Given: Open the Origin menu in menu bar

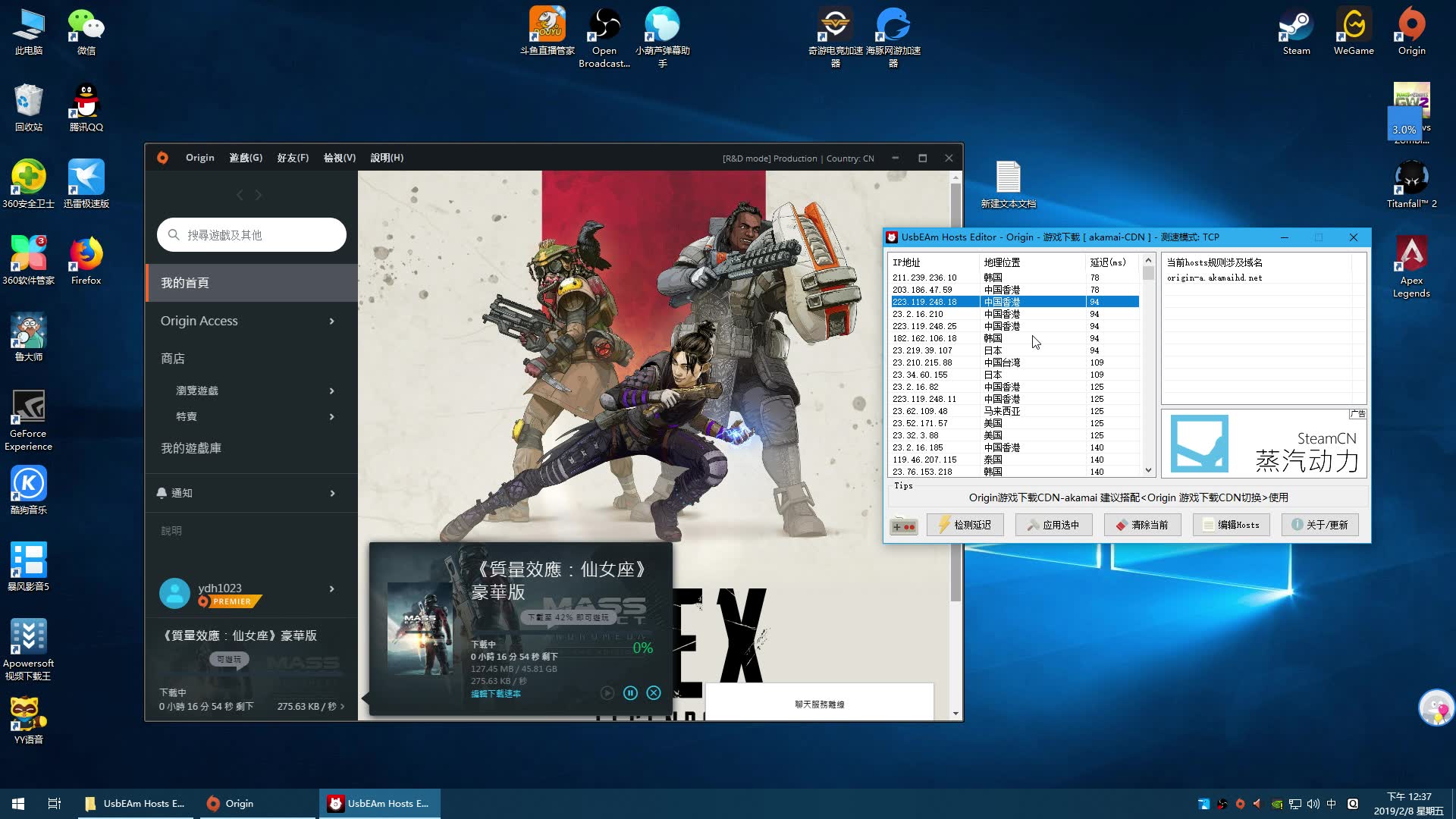Looking at the screenshot, I should pos(200,158).
